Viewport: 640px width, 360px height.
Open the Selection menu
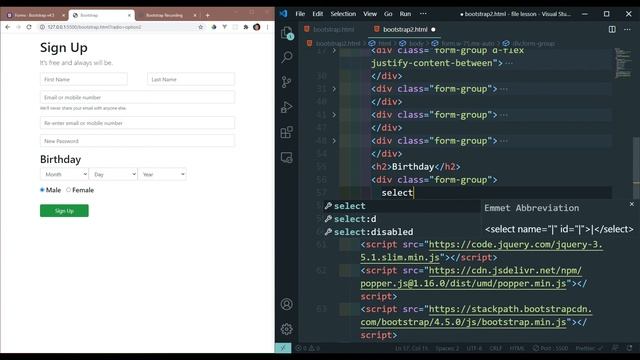[x=343, y=13]
